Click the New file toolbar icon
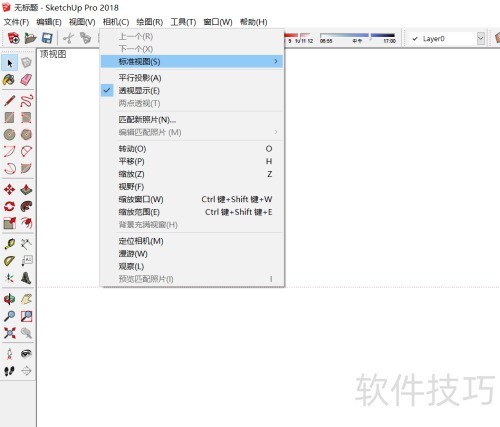 pos(14,38)
